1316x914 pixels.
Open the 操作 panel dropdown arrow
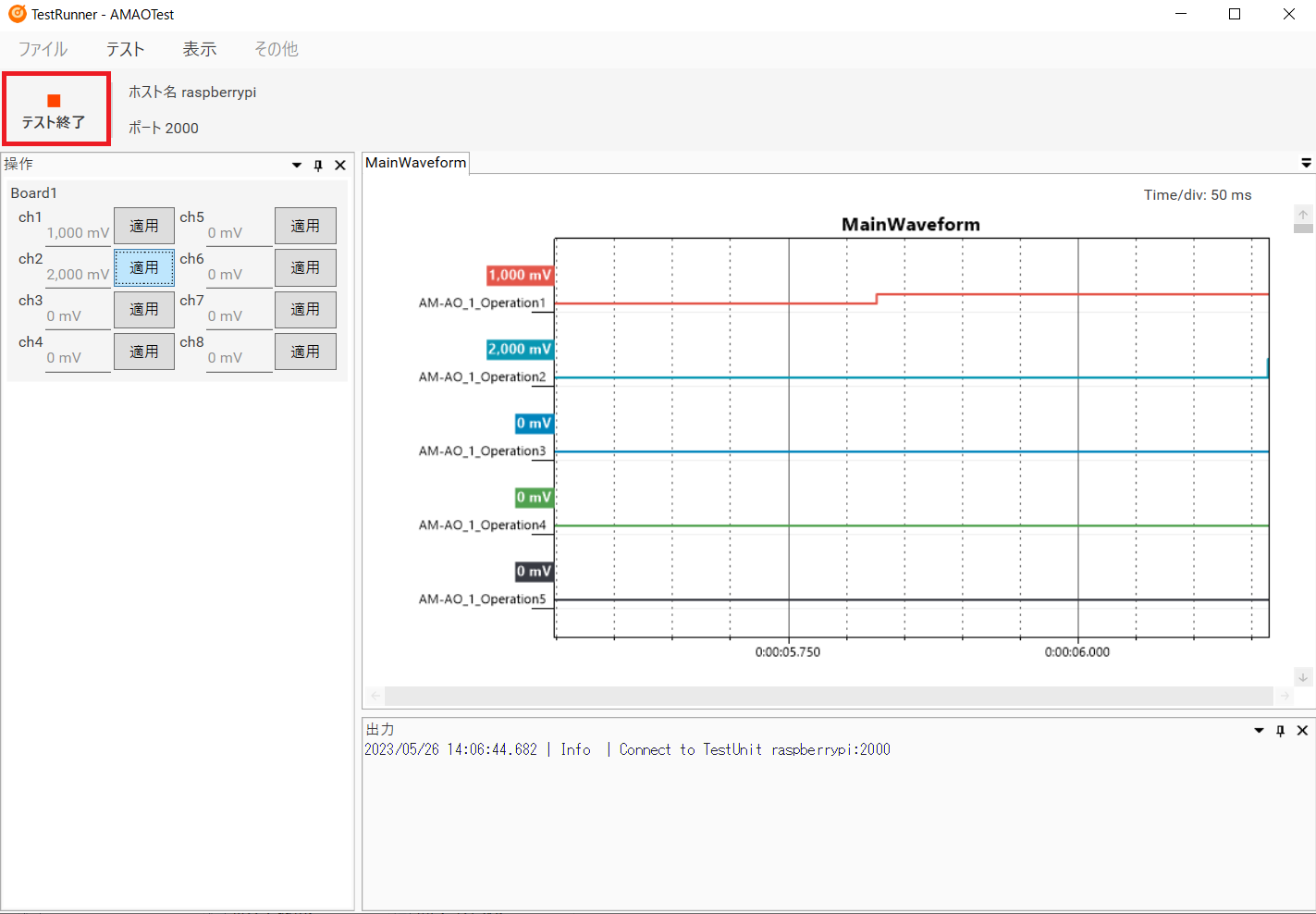pos(297,166)
